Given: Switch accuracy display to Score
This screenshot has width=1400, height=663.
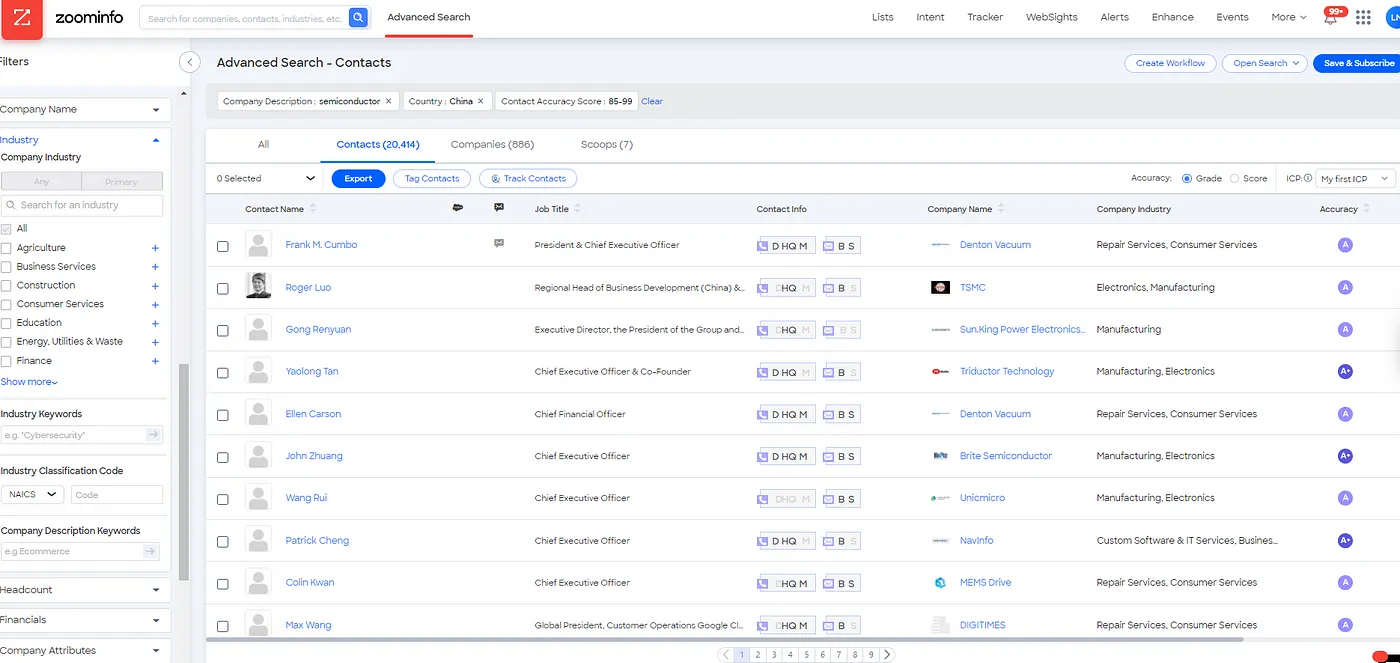Looking at the screenshot, I should pos(1235,178).
